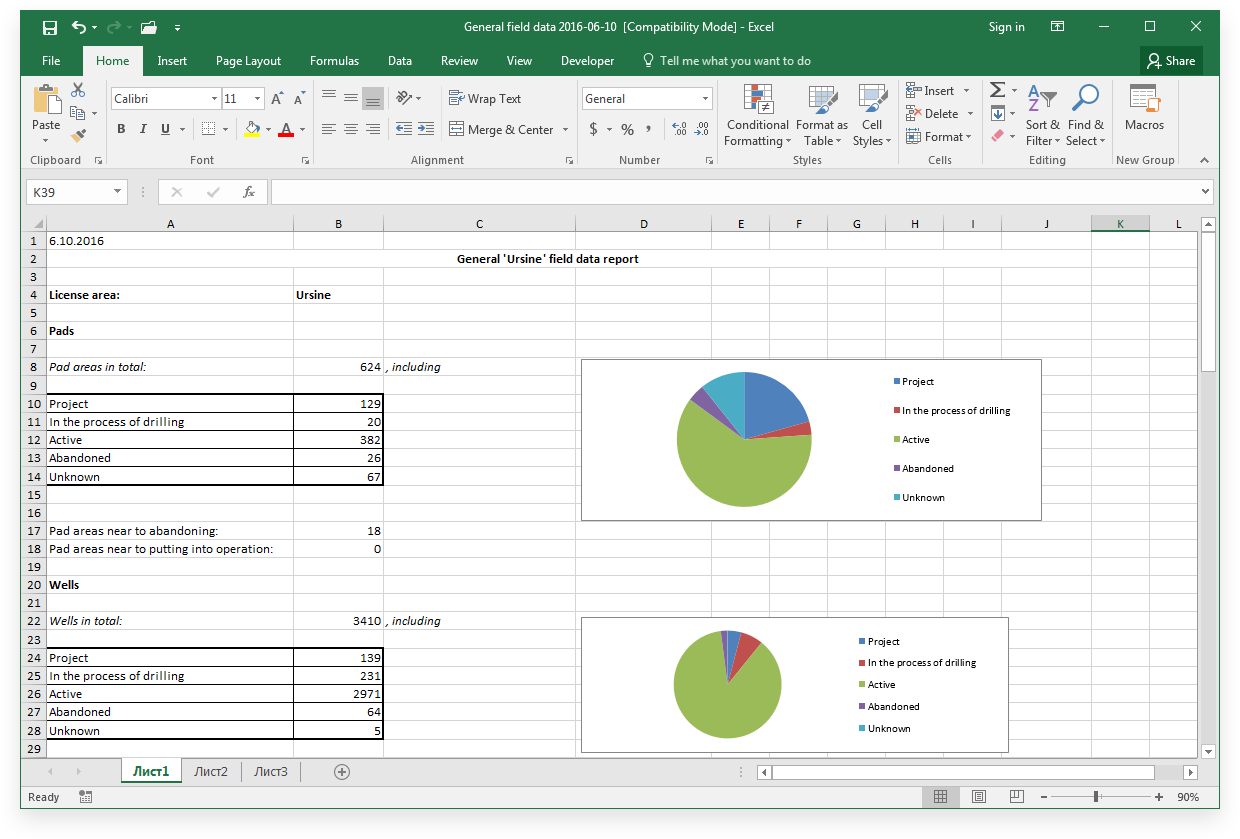Toggle Wrap Text for cells

(485, 98)
